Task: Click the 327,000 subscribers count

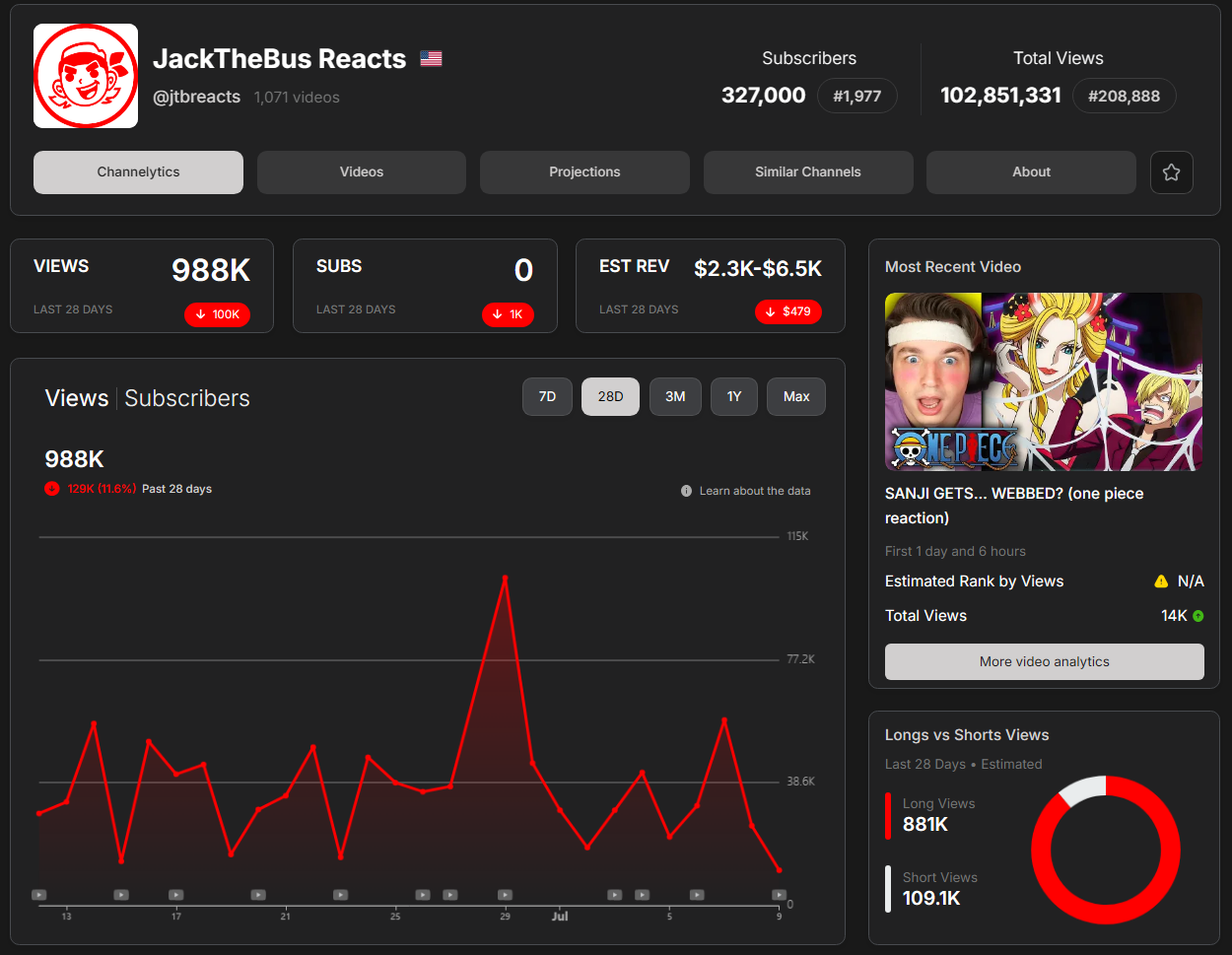Action: pos(764,96)
